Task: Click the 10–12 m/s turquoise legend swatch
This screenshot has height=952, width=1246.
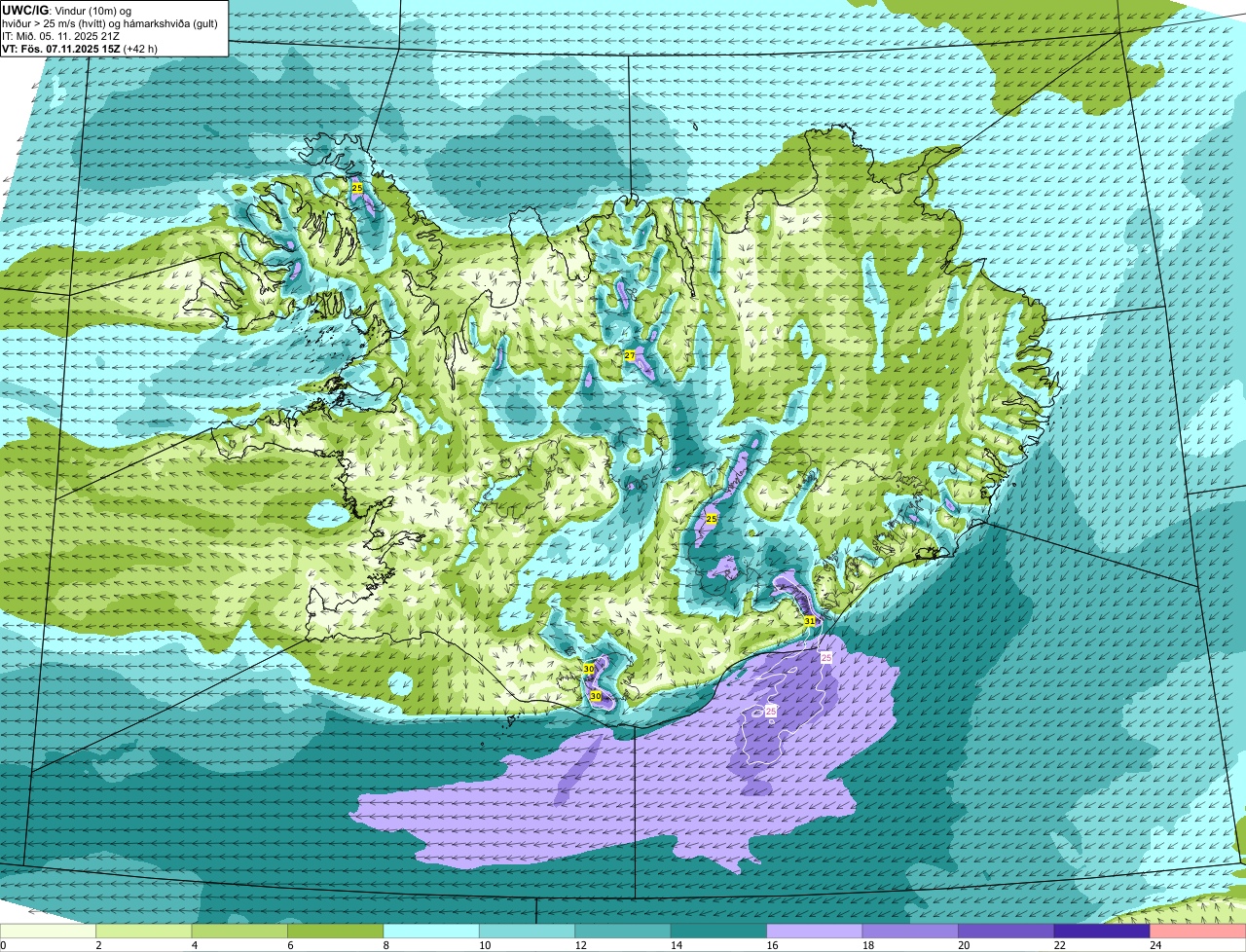Action: coord(528,931)
